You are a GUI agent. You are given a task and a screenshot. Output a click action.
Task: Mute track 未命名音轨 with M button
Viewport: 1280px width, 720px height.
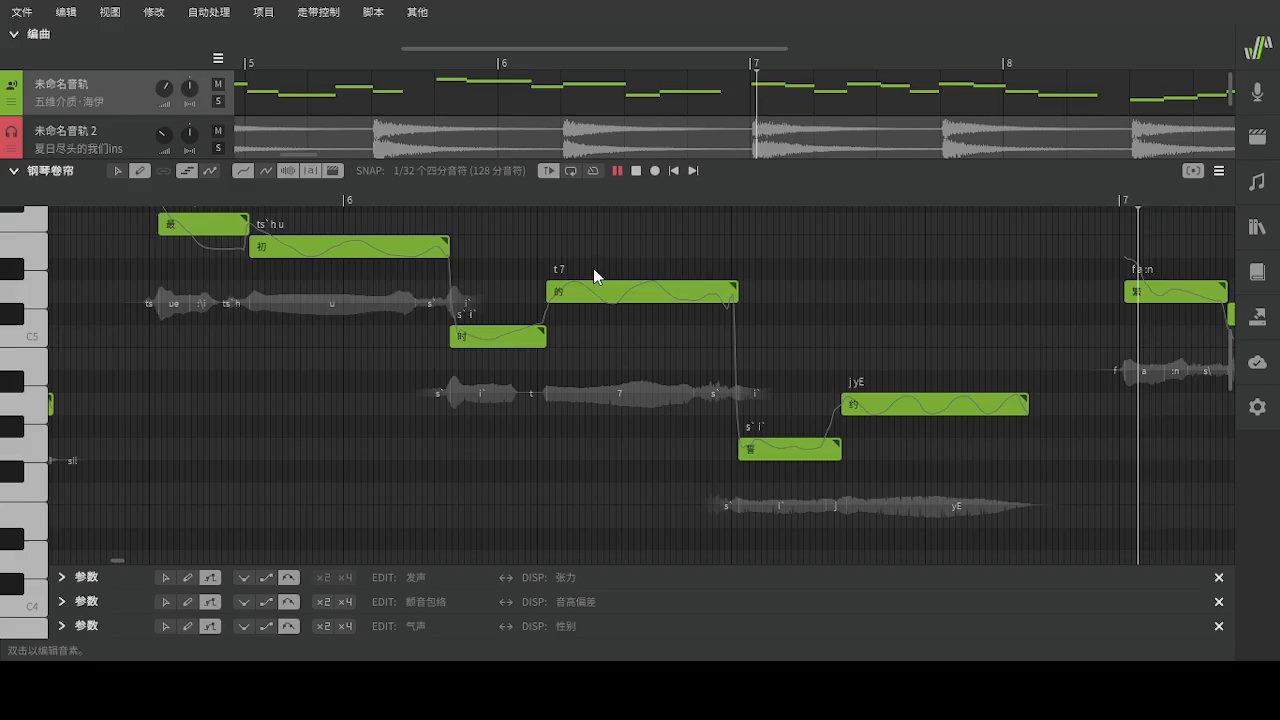coord(218,85)
